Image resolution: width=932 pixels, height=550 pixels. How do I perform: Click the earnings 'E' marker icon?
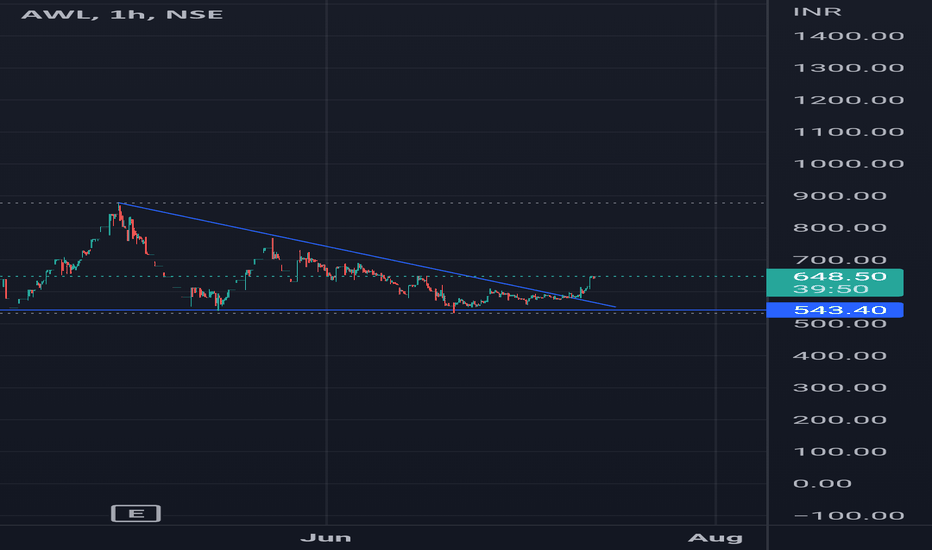tap(136, 513)
